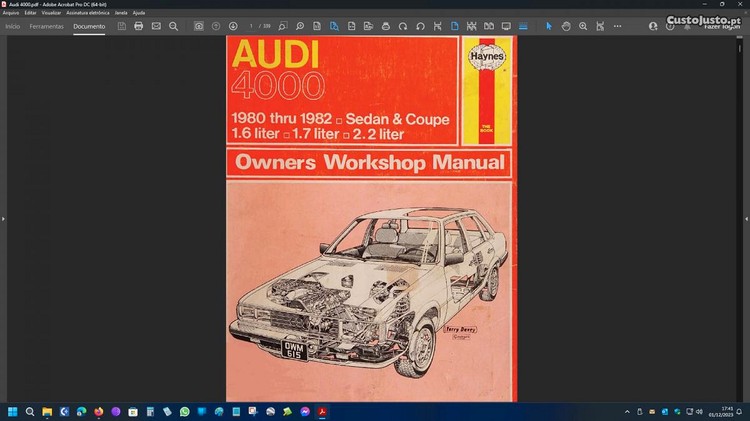Image resolution: width=750 pixels, height=421 pixels.
Task: Choose the Selection arrow tool
Action: [x=548, y=26]
